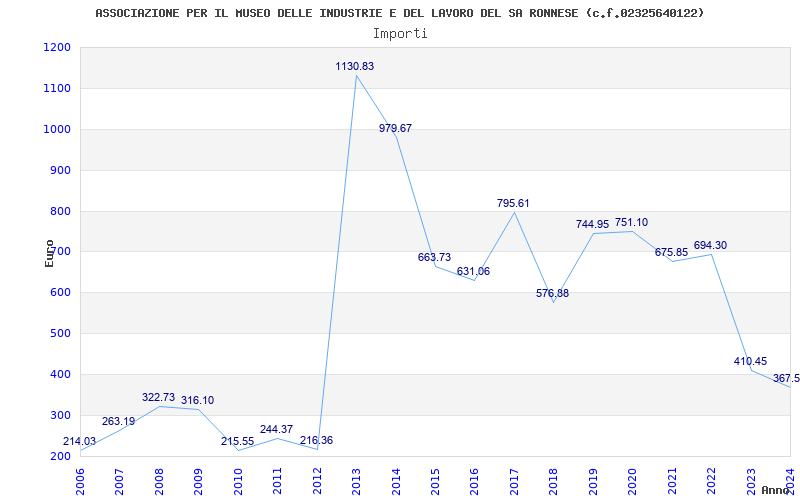Click data label 263.19
This screenshot has height=500, width=800.
pyautogui.click(x=118, y=422)
